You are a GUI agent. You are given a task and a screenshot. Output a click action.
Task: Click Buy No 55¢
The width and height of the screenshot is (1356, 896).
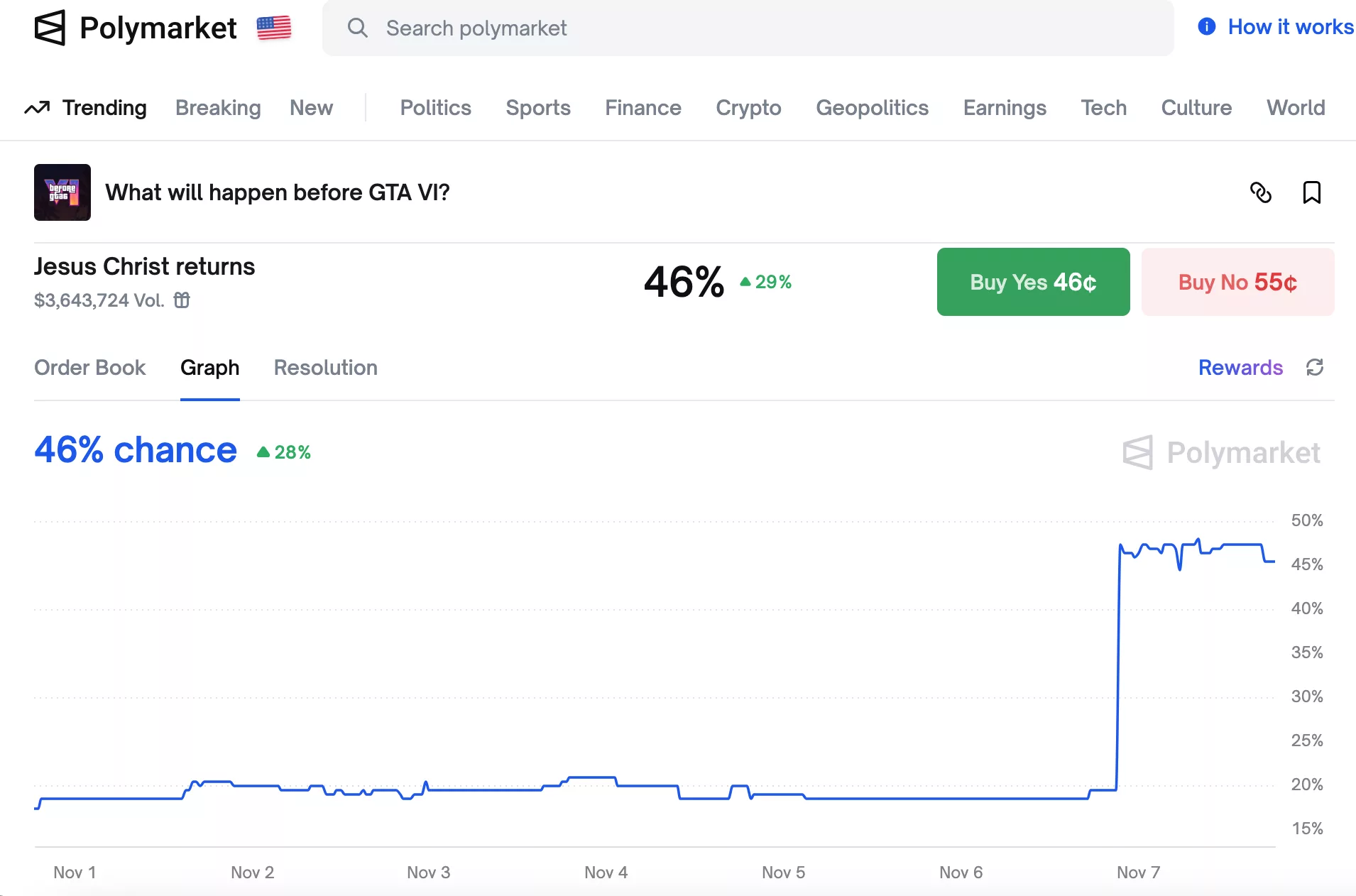coord(1237,282)
